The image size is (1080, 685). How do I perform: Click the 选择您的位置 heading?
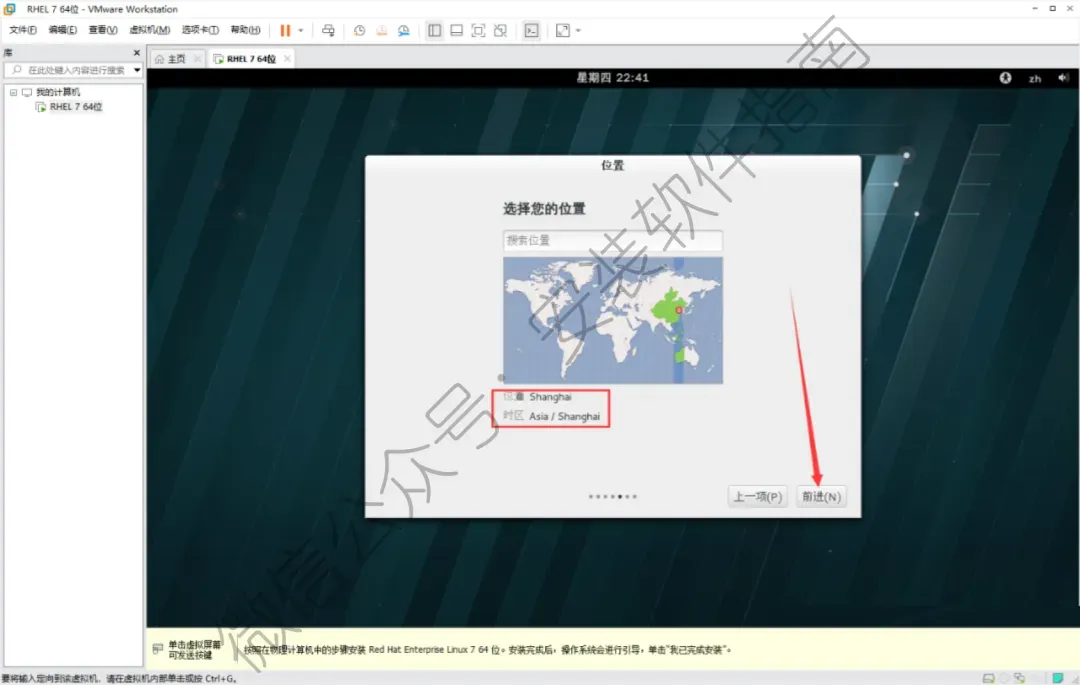pyautogui.click(x=544, y=209)
